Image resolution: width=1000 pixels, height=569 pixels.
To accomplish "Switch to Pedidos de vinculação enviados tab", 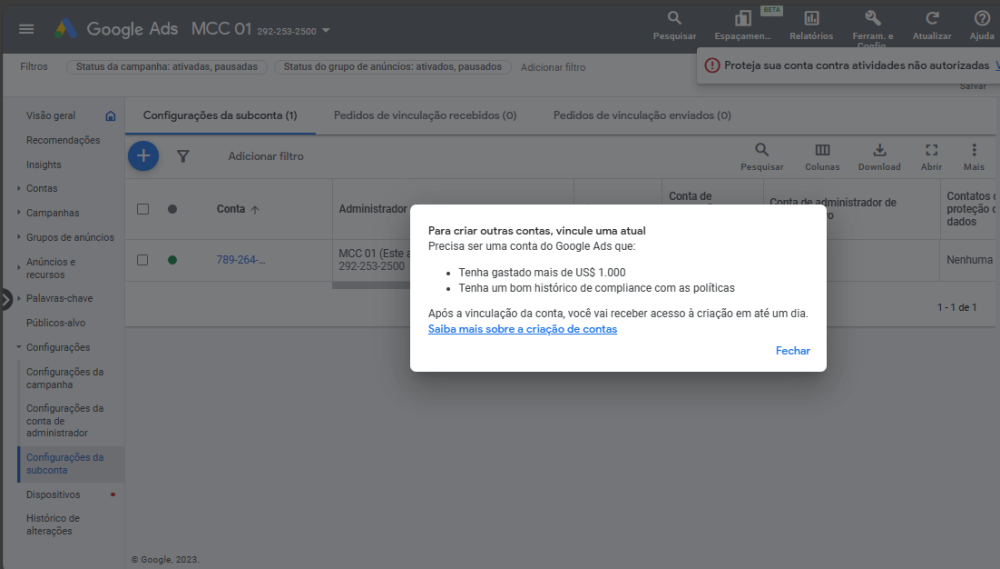I will (642, 115).
